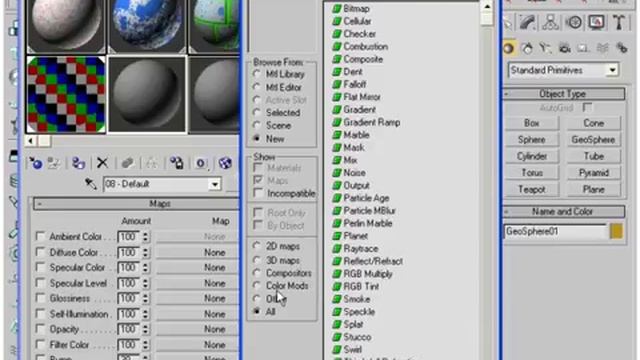Adjust Filter Color amount spinner
This screenshot has width=640, height=360.
146,345
